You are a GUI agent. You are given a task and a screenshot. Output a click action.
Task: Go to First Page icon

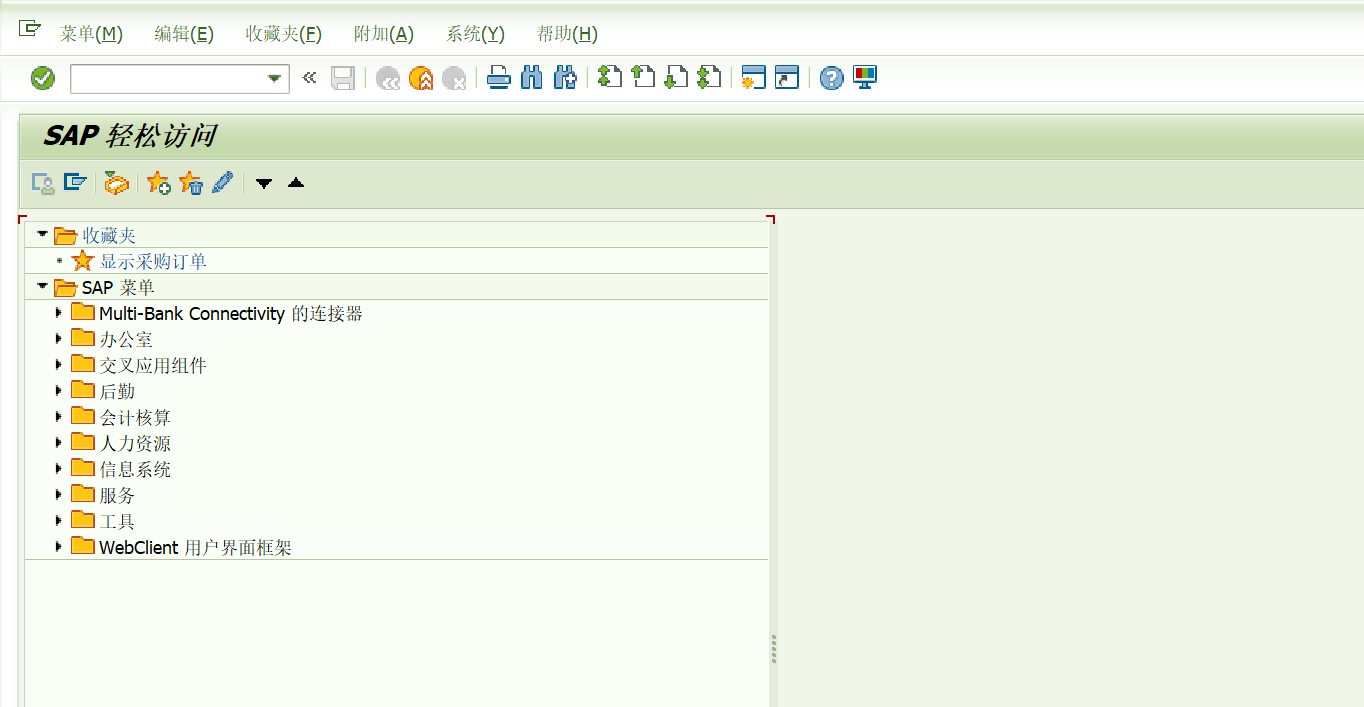pos(610,77)
